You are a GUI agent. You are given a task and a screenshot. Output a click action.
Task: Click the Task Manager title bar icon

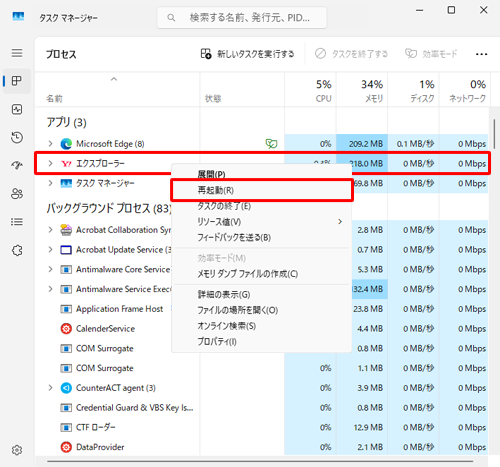(x=18, y=16)
